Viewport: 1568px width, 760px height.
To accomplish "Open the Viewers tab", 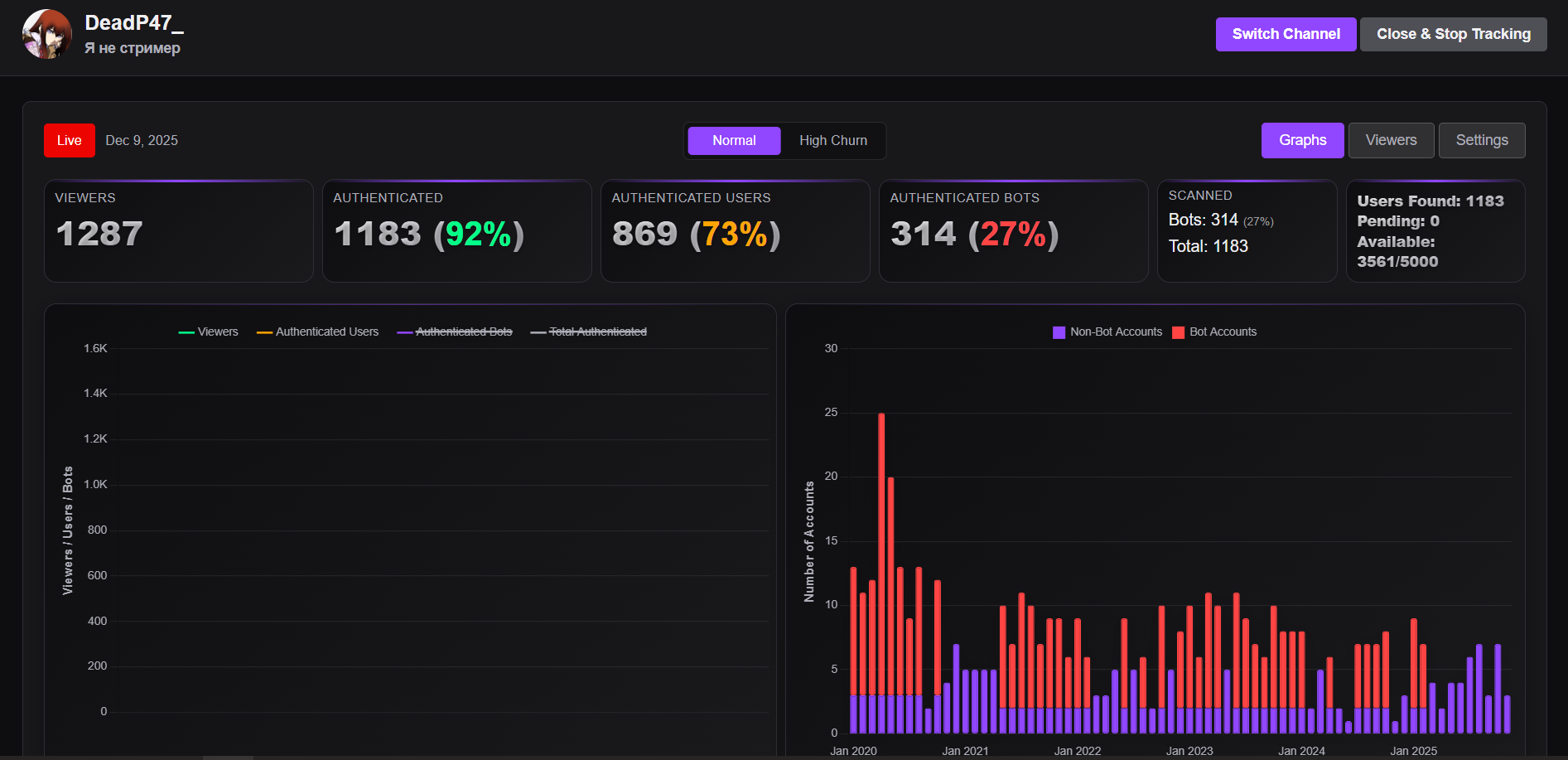I will (1391, 140).
